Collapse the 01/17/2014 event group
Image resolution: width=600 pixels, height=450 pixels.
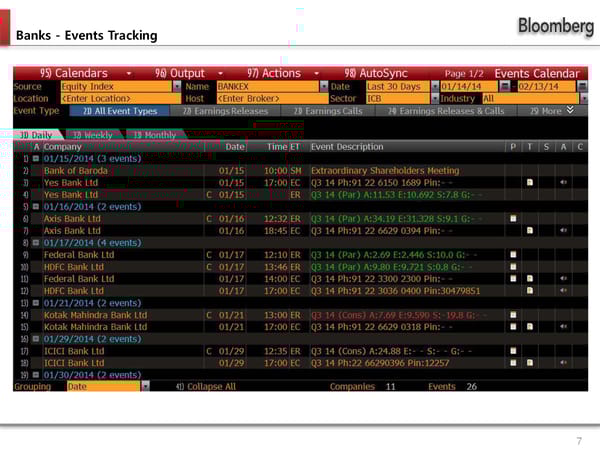pyautogui.click(x=36, y=243)
